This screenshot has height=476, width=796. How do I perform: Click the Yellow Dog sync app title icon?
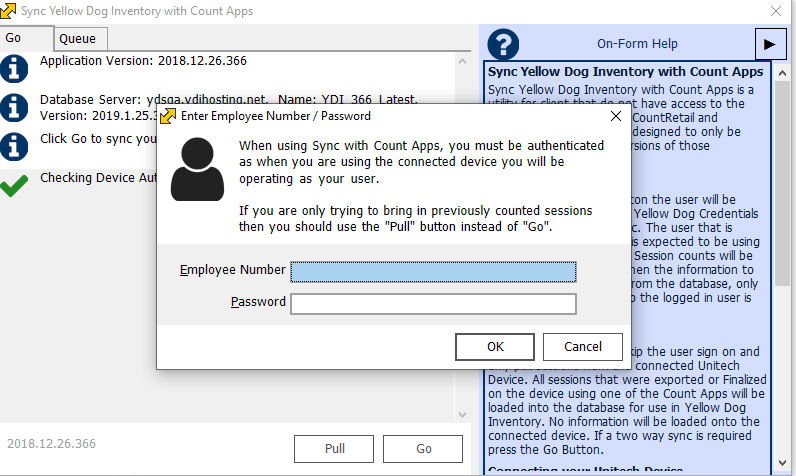10,11
